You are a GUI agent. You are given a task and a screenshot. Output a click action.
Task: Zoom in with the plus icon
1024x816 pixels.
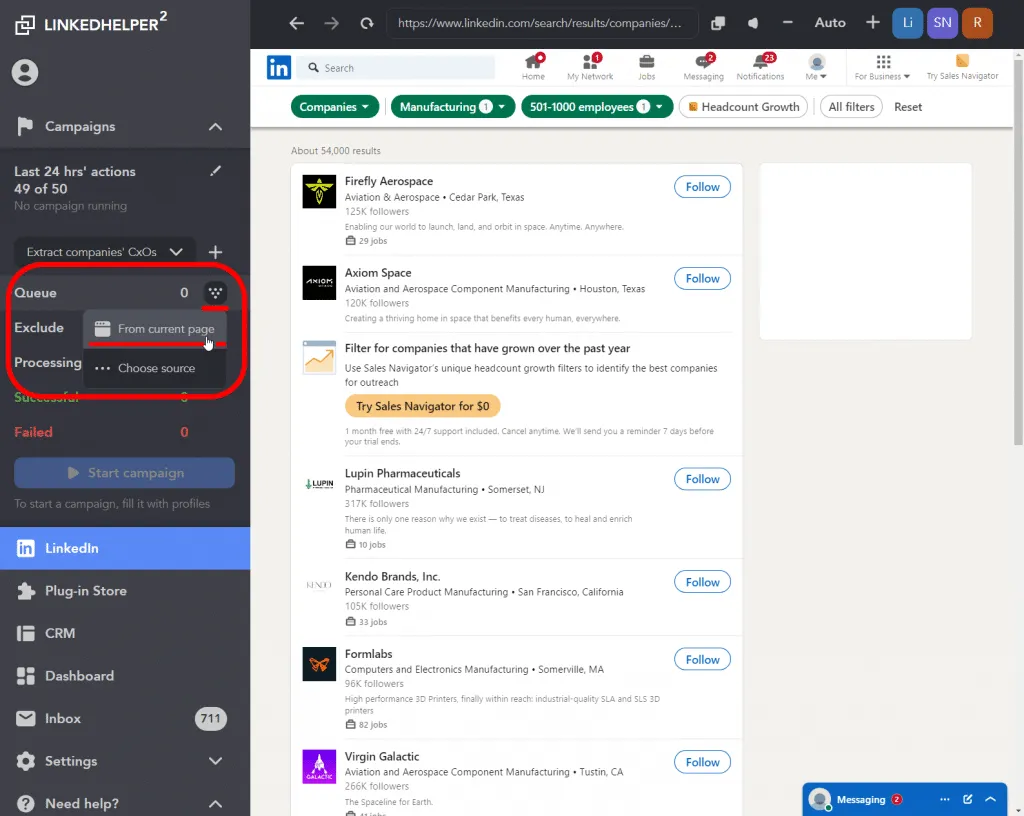coord(873,23)
